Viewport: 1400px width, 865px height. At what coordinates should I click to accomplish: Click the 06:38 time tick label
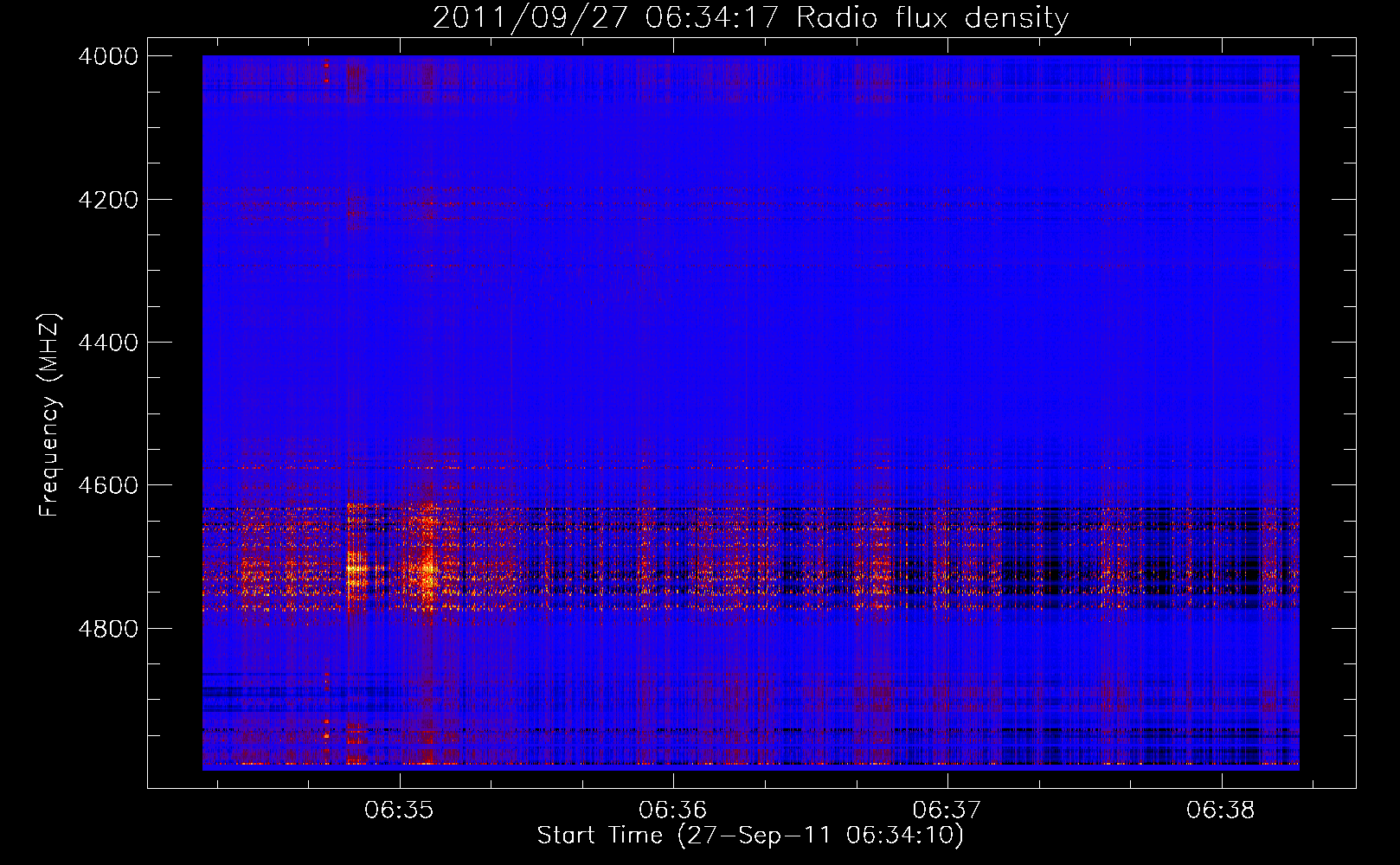[x=1221, y=811]
